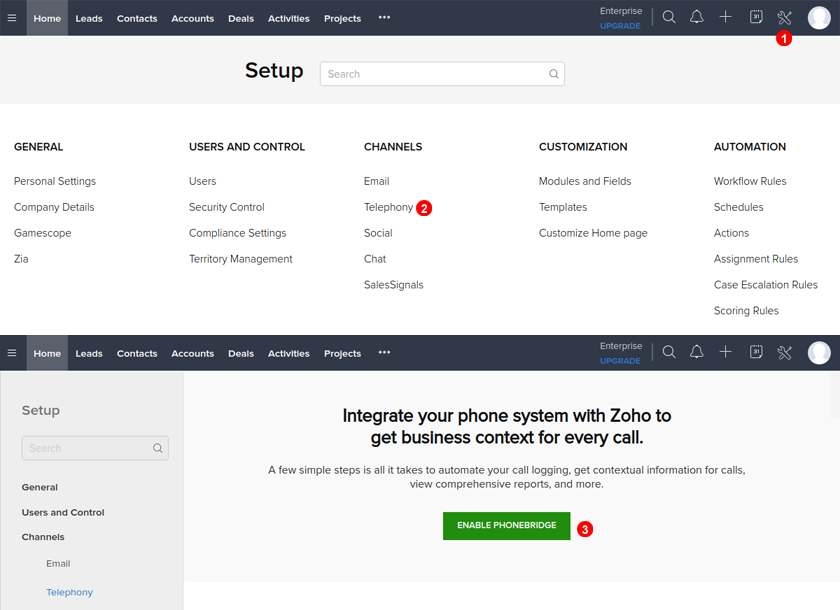Click magnifier inside main Setup search box
The image size is (840, 610).
[x=554, y=74]
